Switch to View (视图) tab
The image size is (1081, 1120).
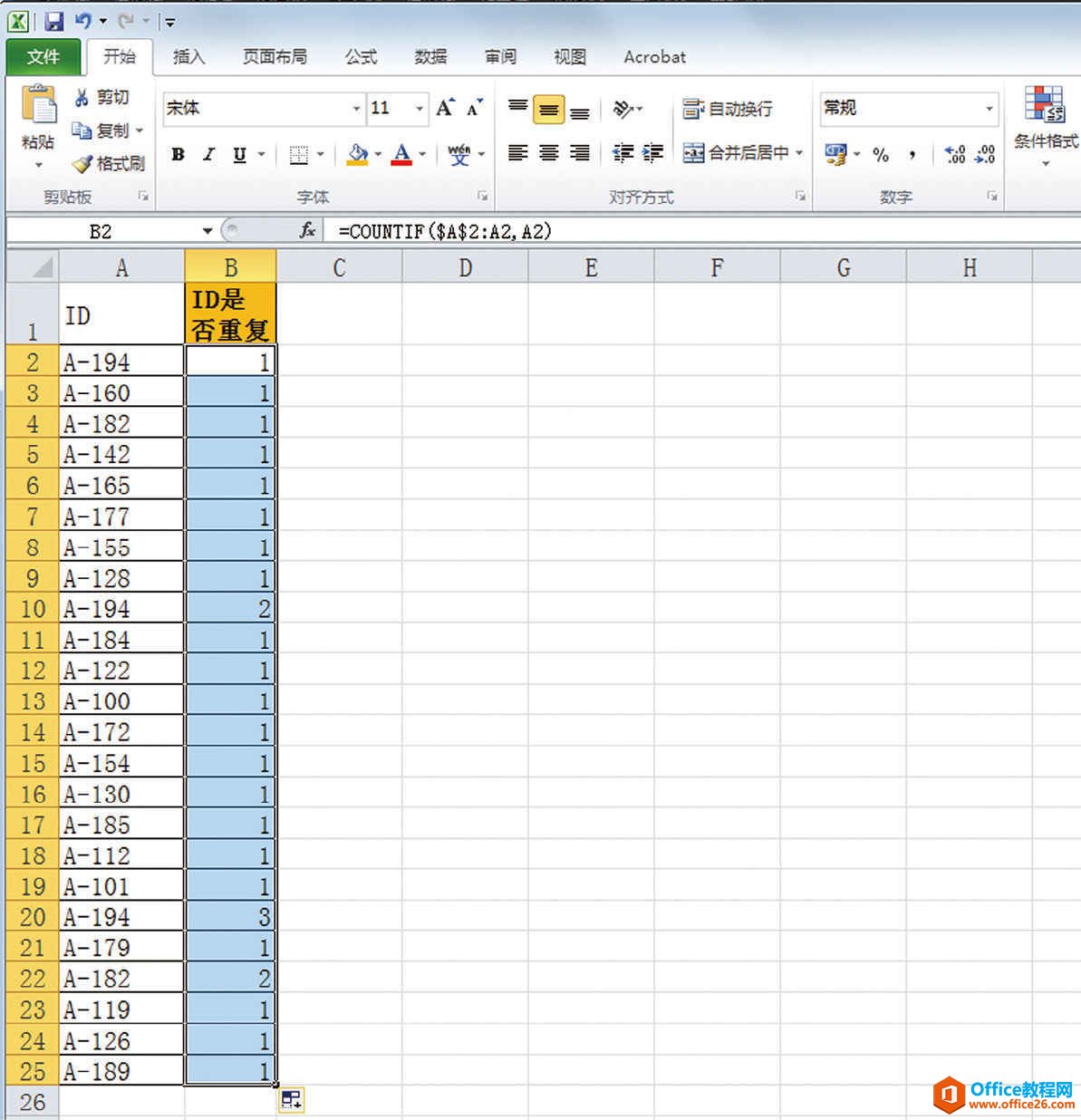click(570, 57)
